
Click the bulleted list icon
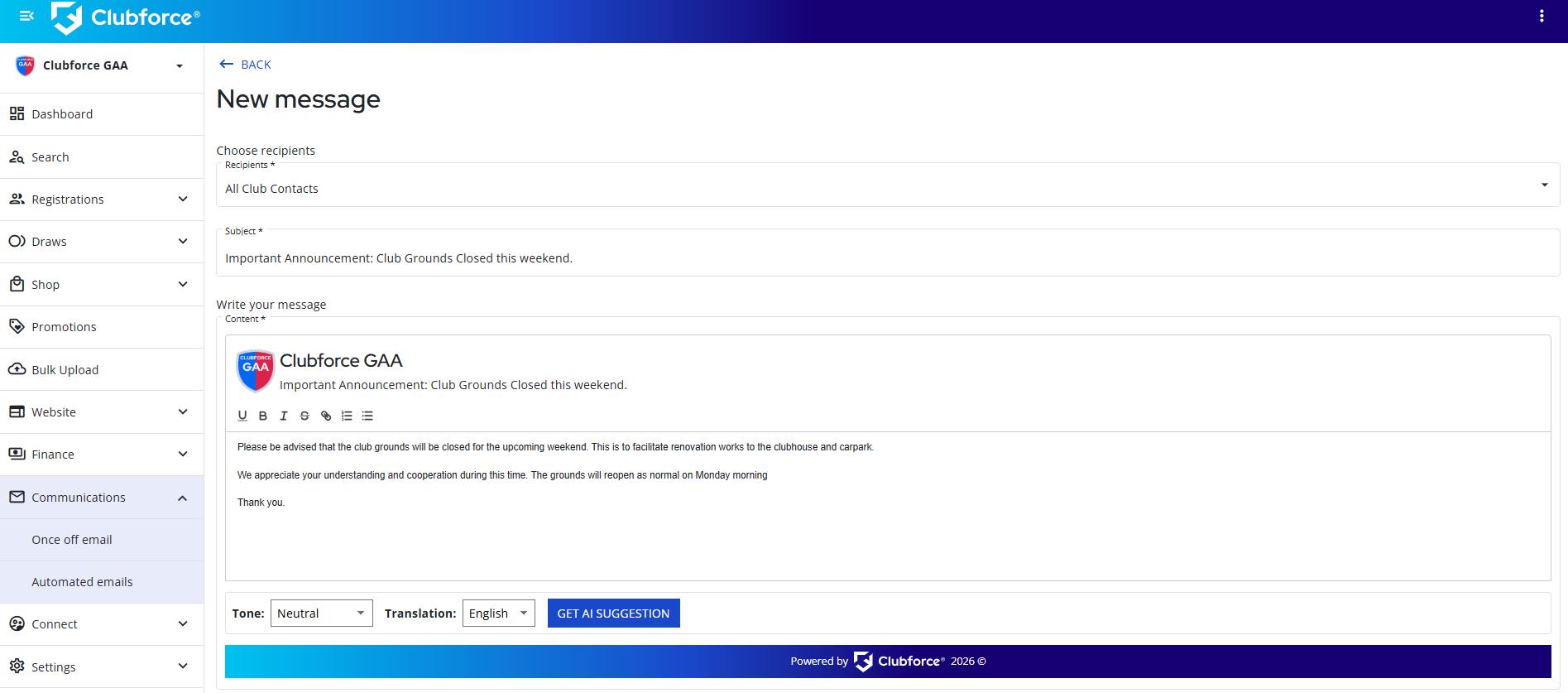[367, 416]
